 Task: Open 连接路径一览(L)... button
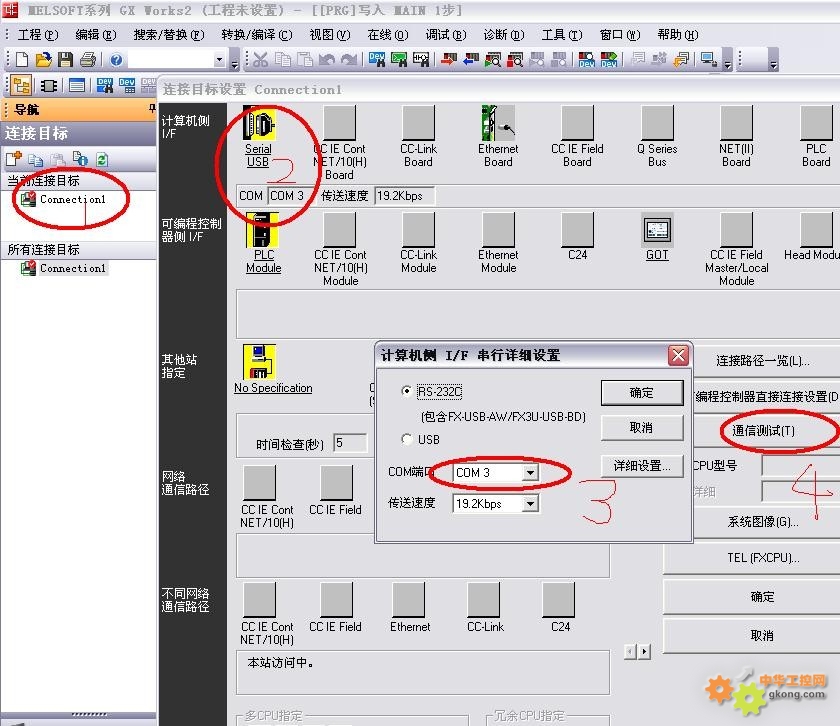(x=762, y=361)
